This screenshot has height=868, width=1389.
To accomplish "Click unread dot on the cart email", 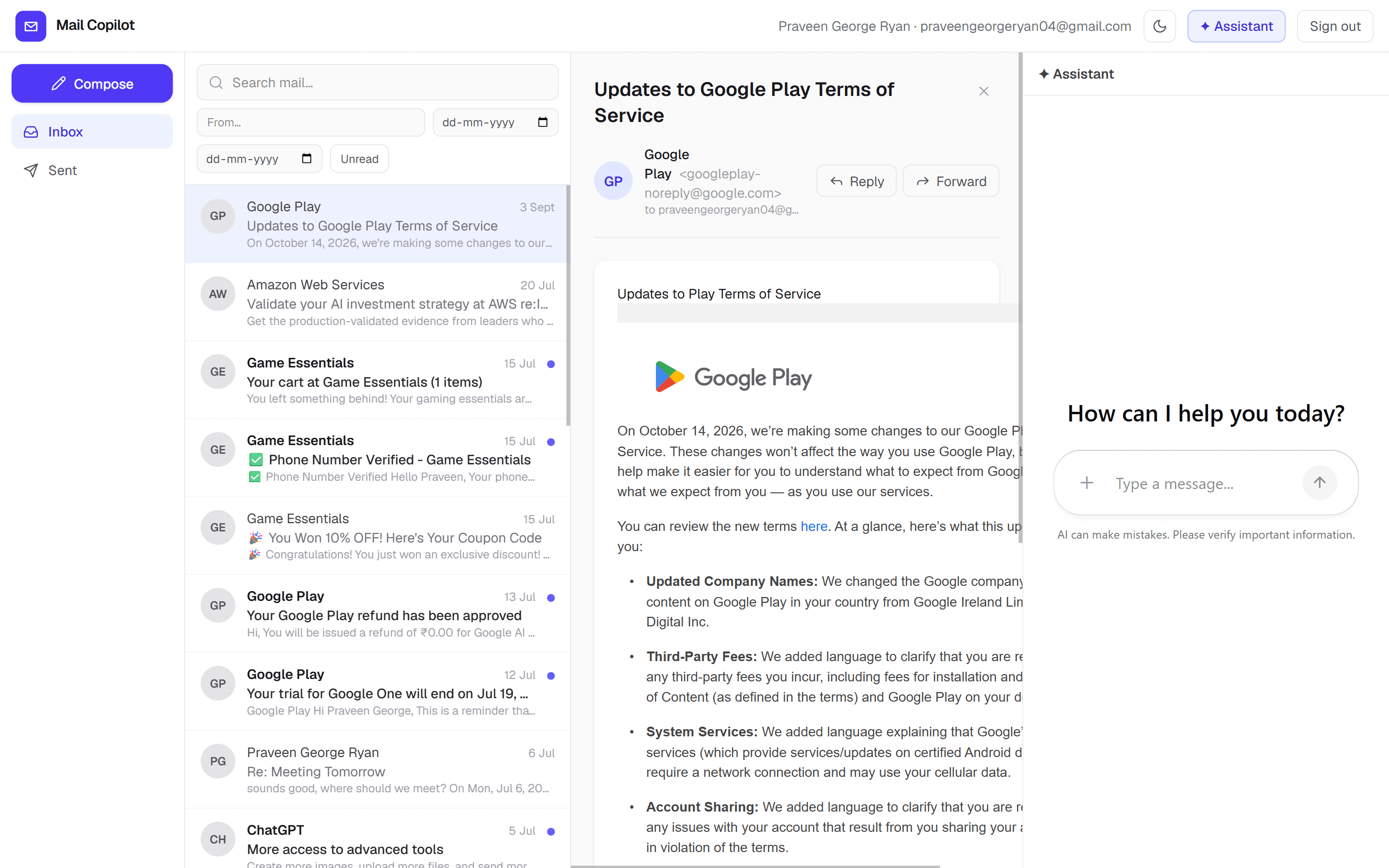I will point(551,364).
